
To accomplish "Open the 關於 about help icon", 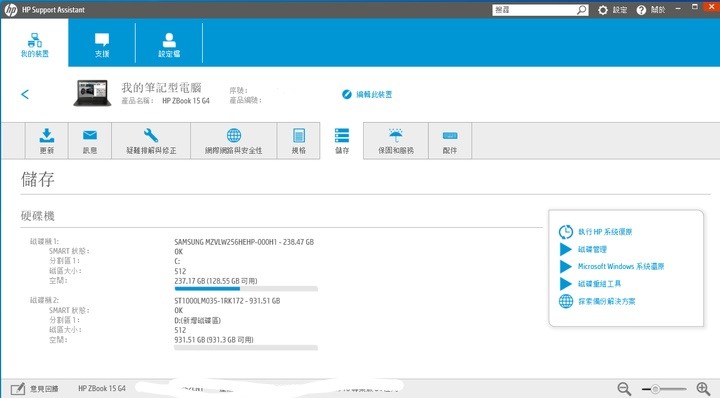I will point(641,10).
